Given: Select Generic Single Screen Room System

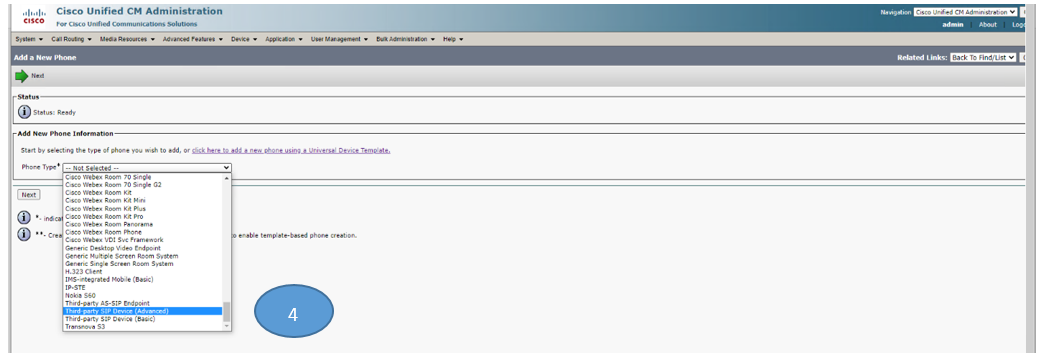Looking at the screenshot, I should [x=142, y=264].
